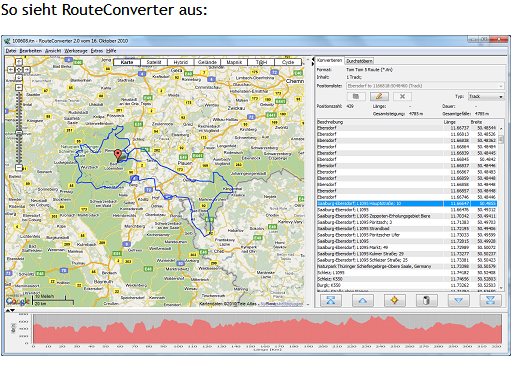Image resolution: width=524 pixels, height=381 pixels.
Task: Pan the map down with the arrow control
Action: pyautogui.click(x=19, y=78)
